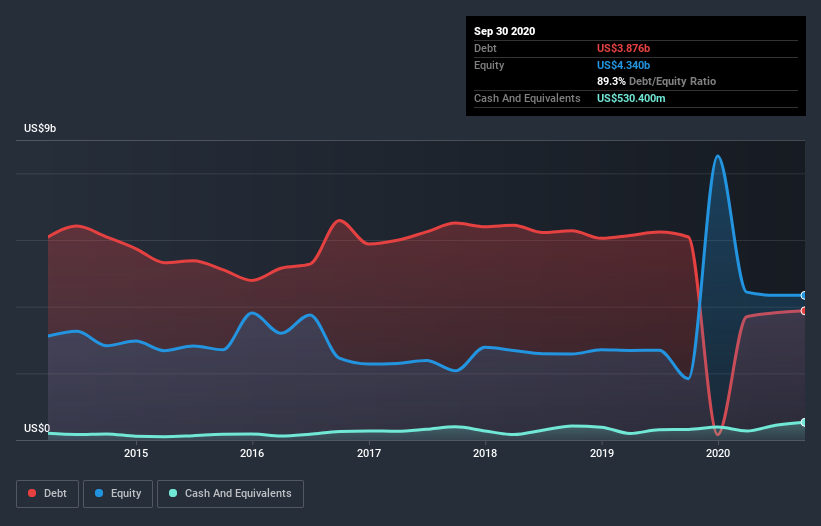
Task: Select the 2019 x-axis label
Action: point(602,453)
